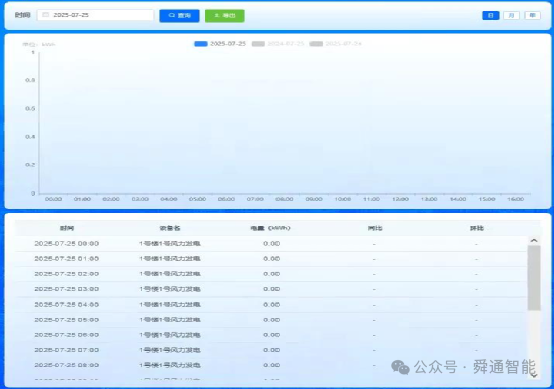Click the 同比 dash in the 02:00 row
This screenshot has height=389, width=554.
tap(374, 274)
